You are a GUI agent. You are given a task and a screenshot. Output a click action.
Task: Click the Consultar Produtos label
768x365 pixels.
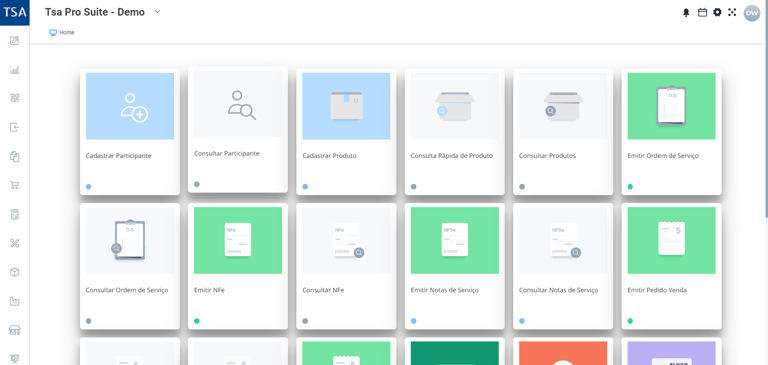pyautogui.click(x=548, y=156)
